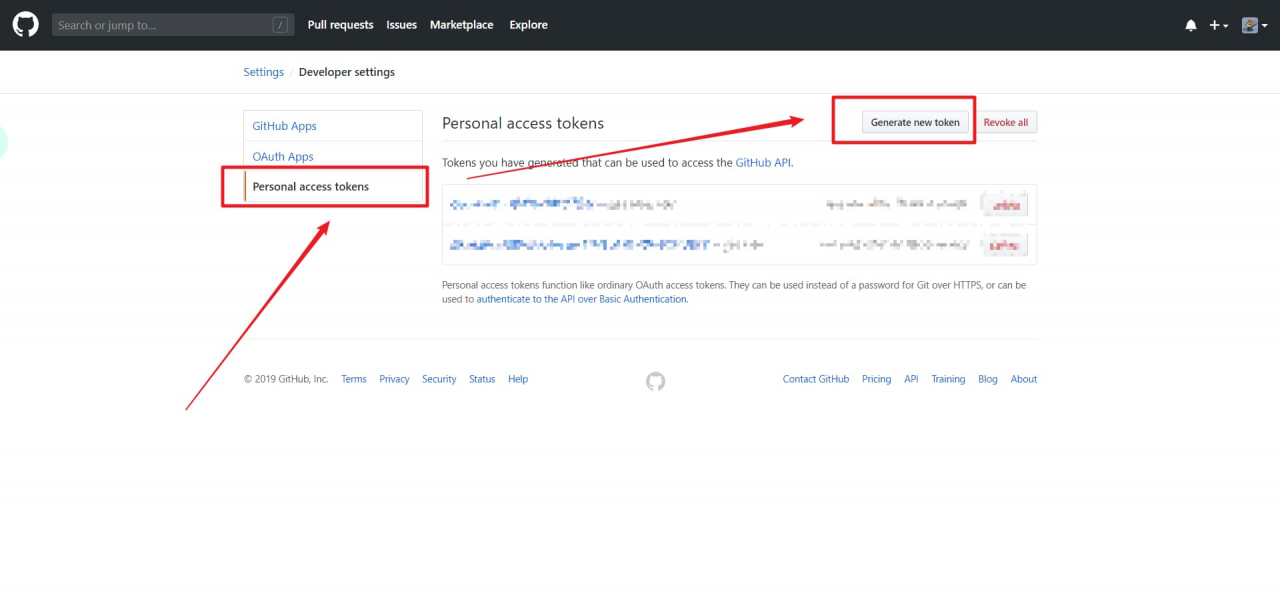This screenshot has width=1280, height=613.
Task: Open the GitHub API link
Action: 763,162
